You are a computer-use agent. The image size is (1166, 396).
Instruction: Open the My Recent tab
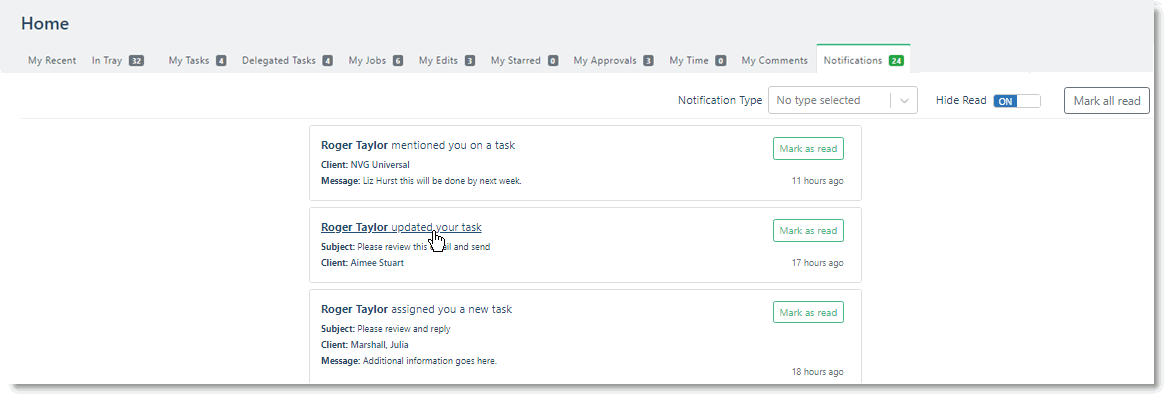[x=52, y=61]
